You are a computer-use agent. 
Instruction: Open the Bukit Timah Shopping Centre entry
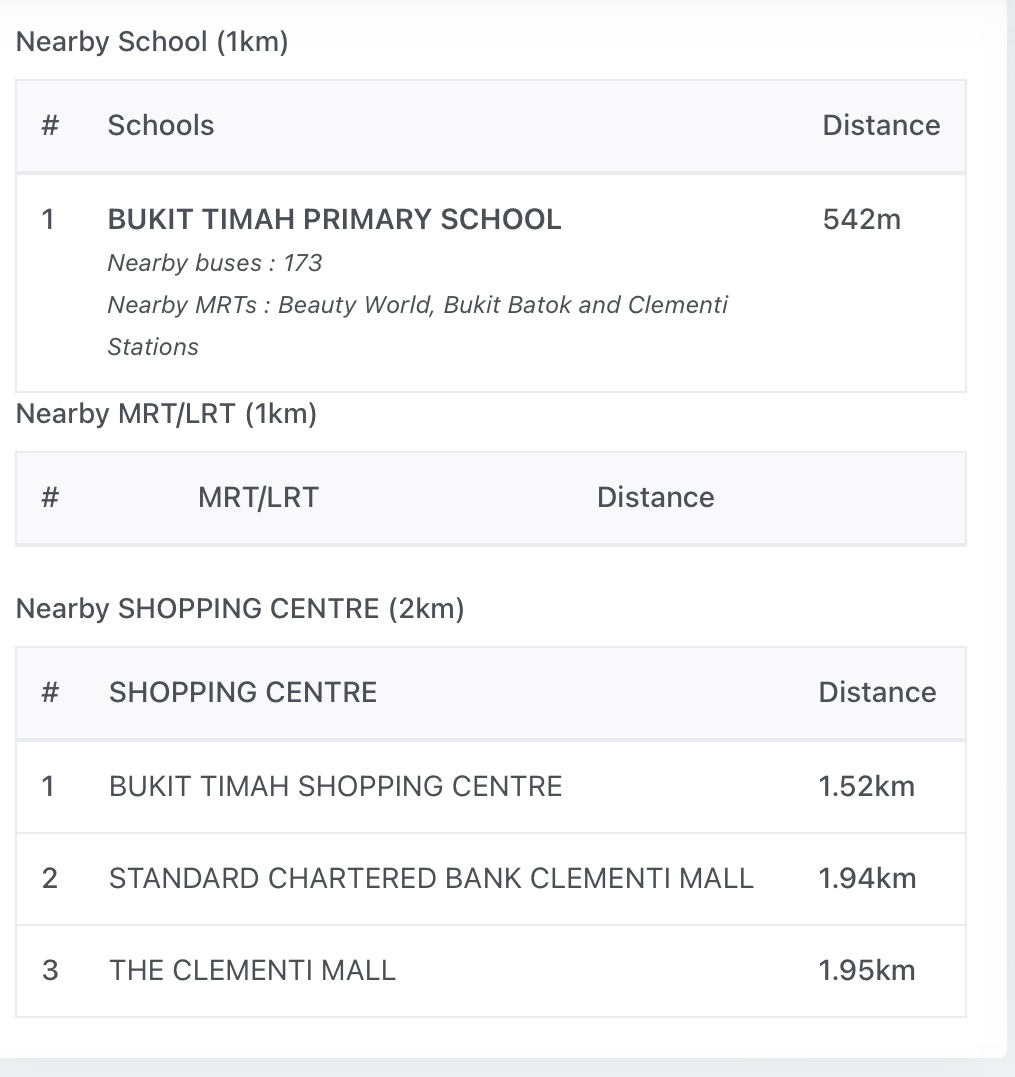pos(335,786)
